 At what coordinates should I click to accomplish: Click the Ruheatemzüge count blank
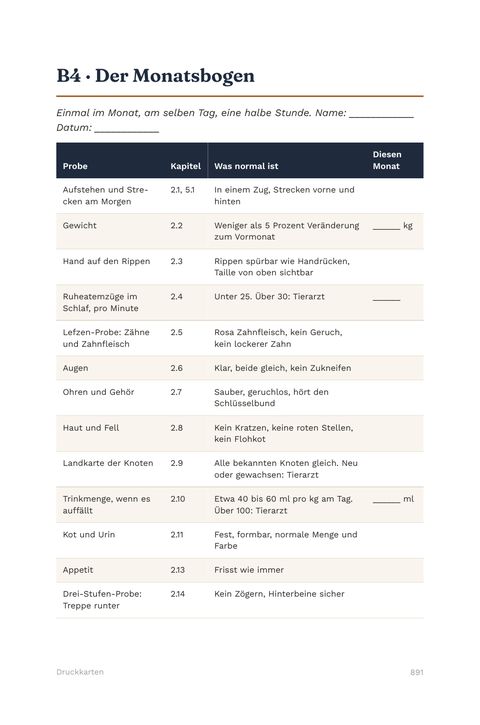click(x=386, y=299)
